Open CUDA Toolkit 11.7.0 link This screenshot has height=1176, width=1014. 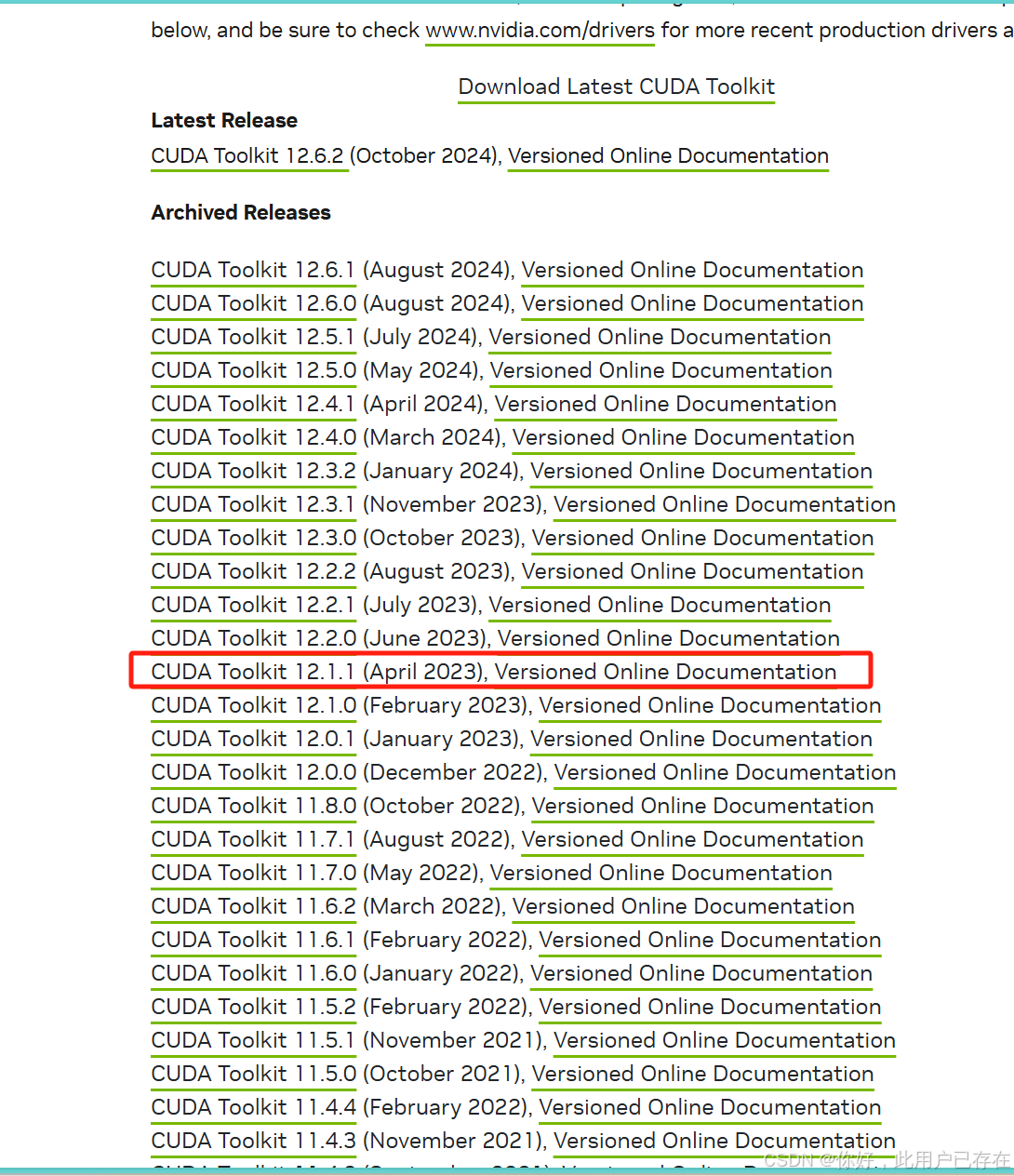[254, 873]
